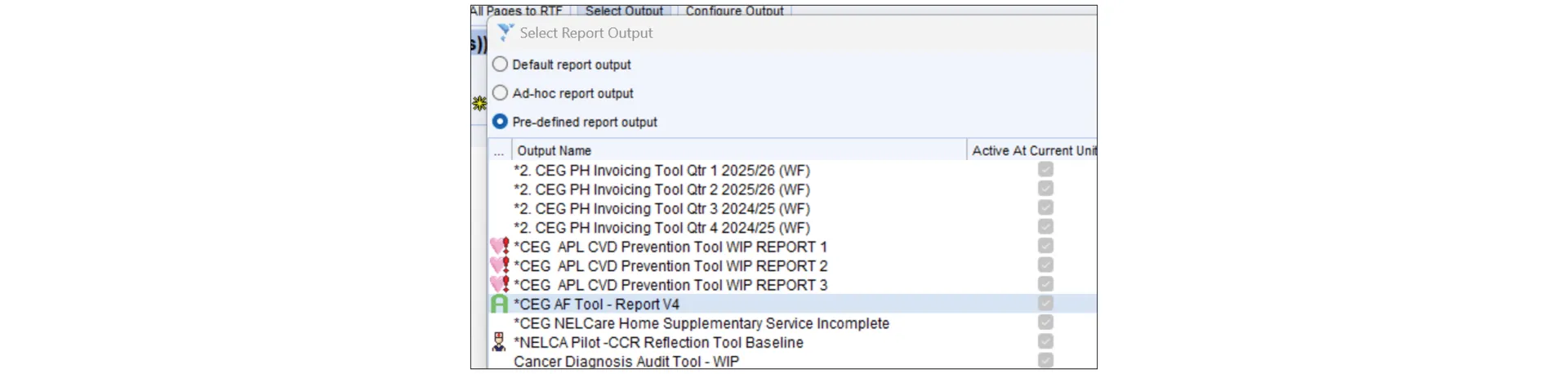Toggle Active checkbox for Qtr 1 2025/26 tool
The image size is (1568, 374).
pyautogui.click(x=1045, y=170)
